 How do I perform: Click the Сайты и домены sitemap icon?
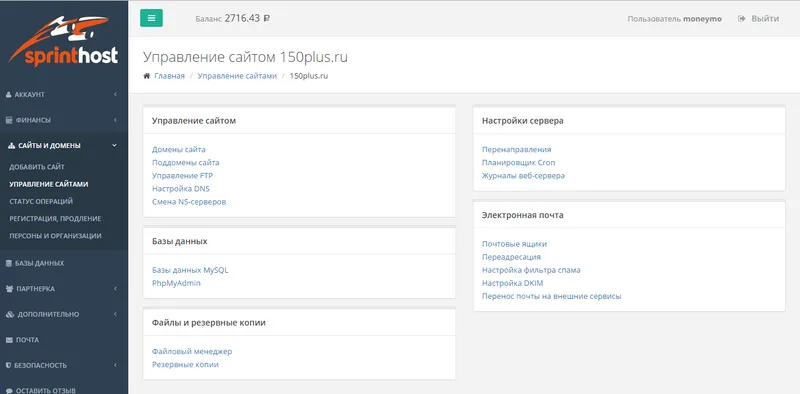click(12, 146)
